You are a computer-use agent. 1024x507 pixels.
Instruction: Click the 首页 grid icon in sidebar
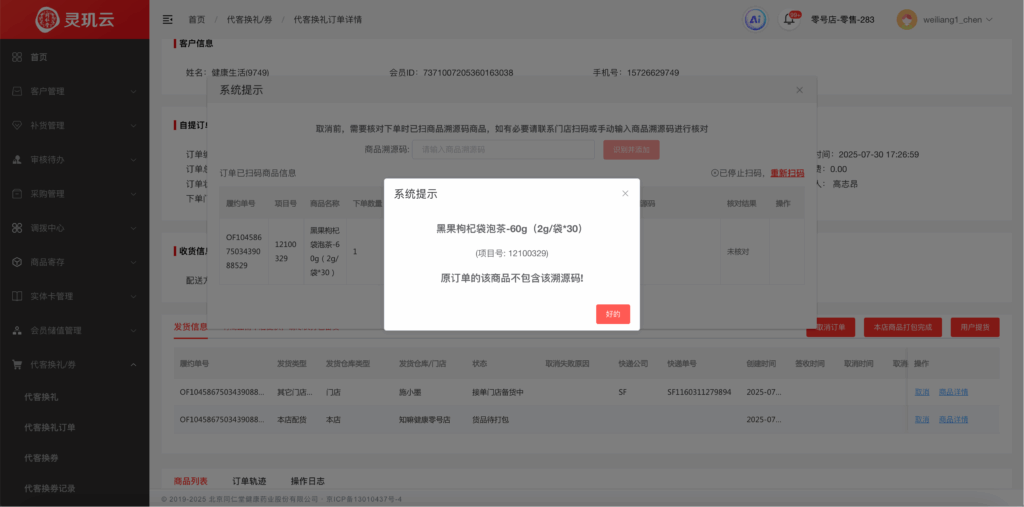[17, 57]
